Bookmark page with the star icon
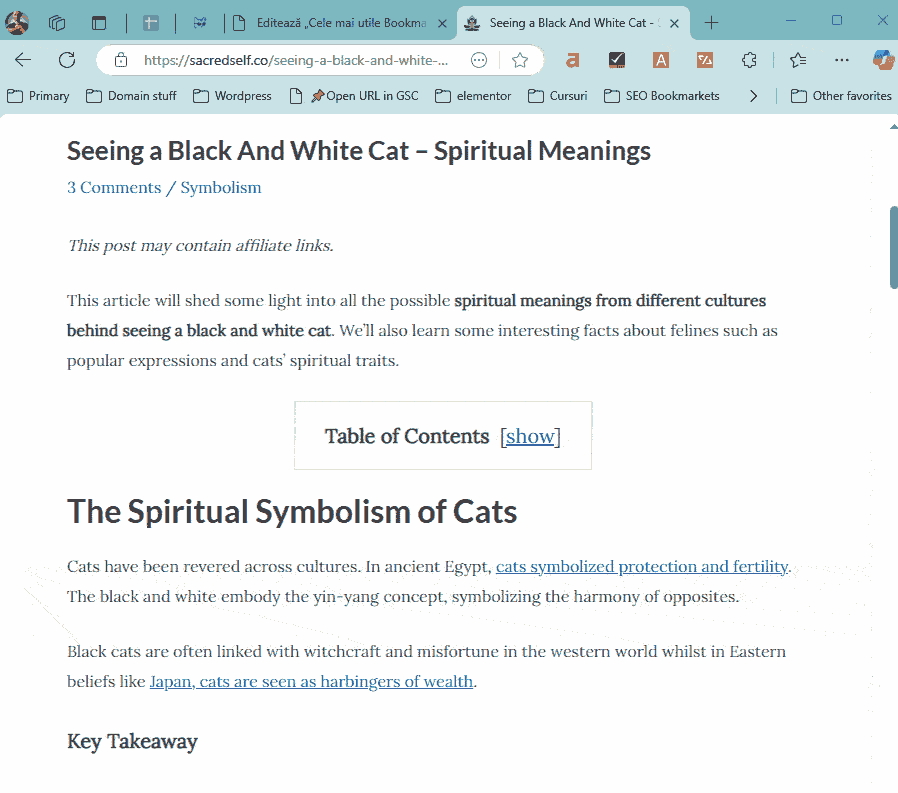This screenshot has width=898, height=793. click(520, 60)
